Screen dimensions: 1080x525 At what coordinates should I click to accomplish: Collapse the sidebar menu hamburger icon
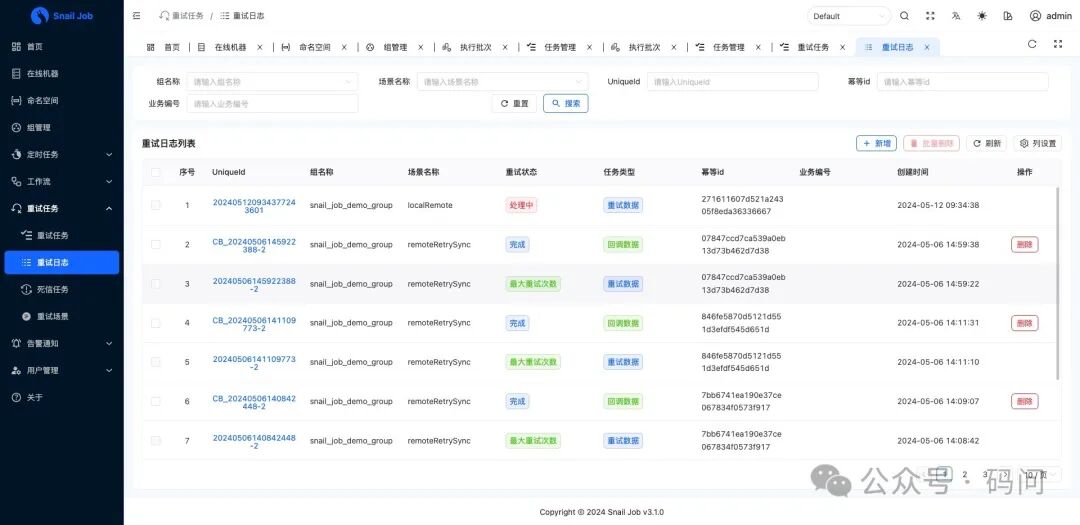[136, 15]
